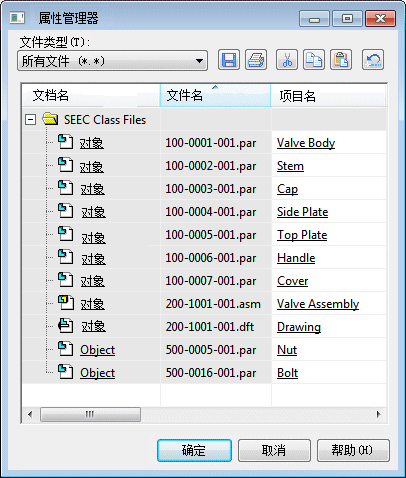This screenshot has width=406, height=478.
Task: Click the 文档名 column header
Action: pos(91,96)
